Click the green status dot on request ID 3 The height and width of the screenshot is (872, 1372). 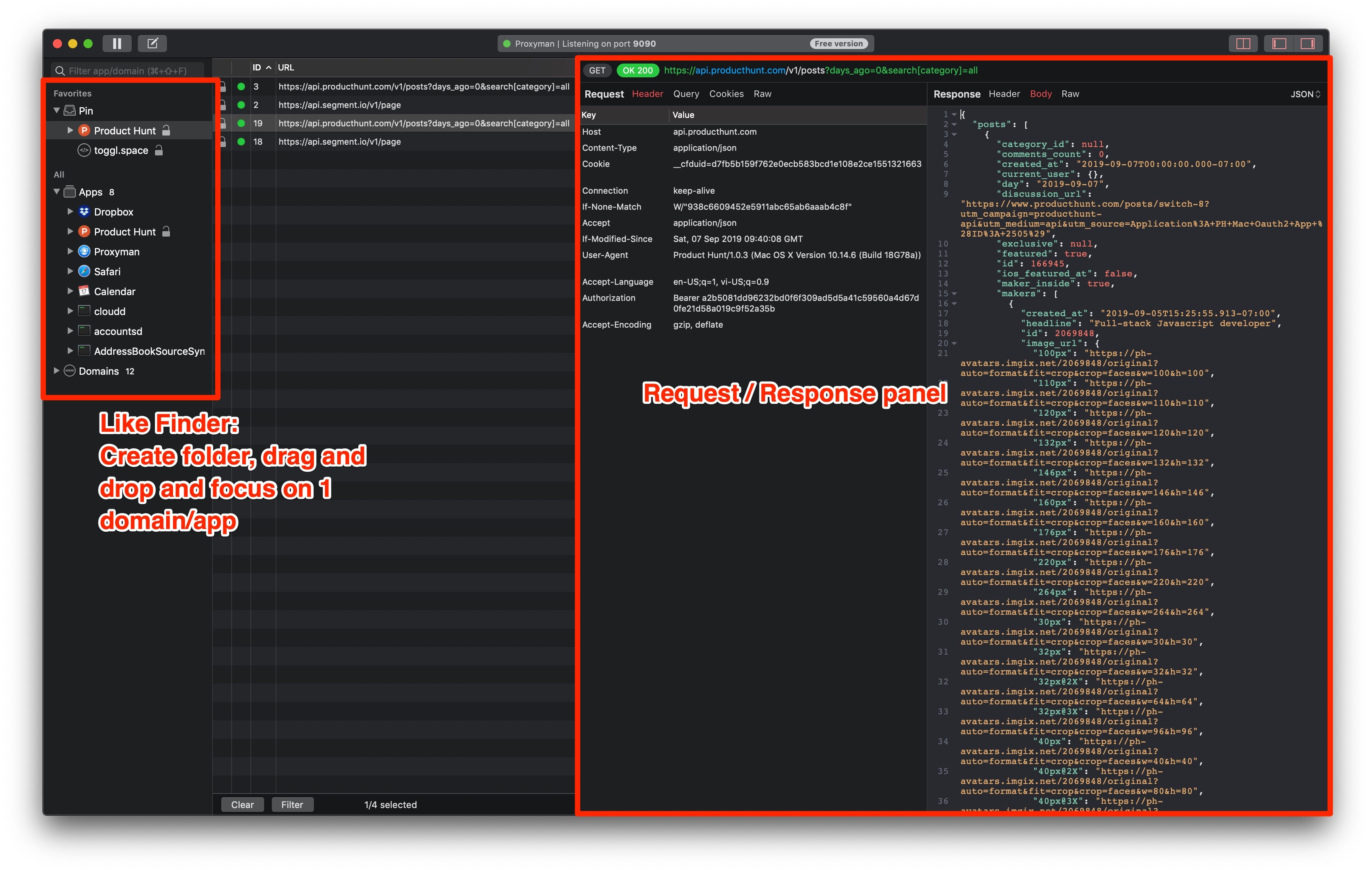coord(242,87)
